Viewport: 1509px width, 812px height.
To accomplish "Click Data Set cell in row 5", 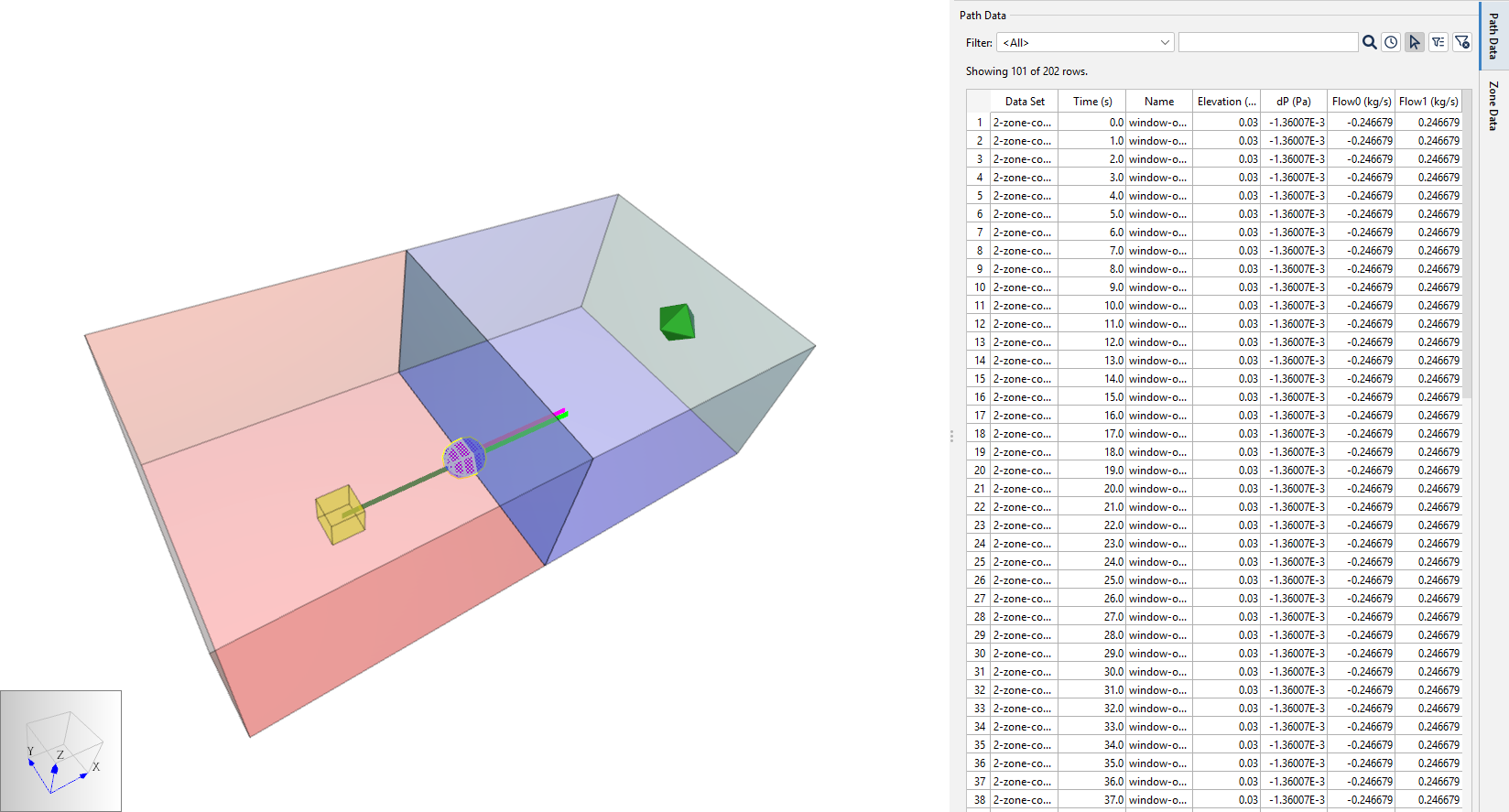I will [x=1024, y=196].
